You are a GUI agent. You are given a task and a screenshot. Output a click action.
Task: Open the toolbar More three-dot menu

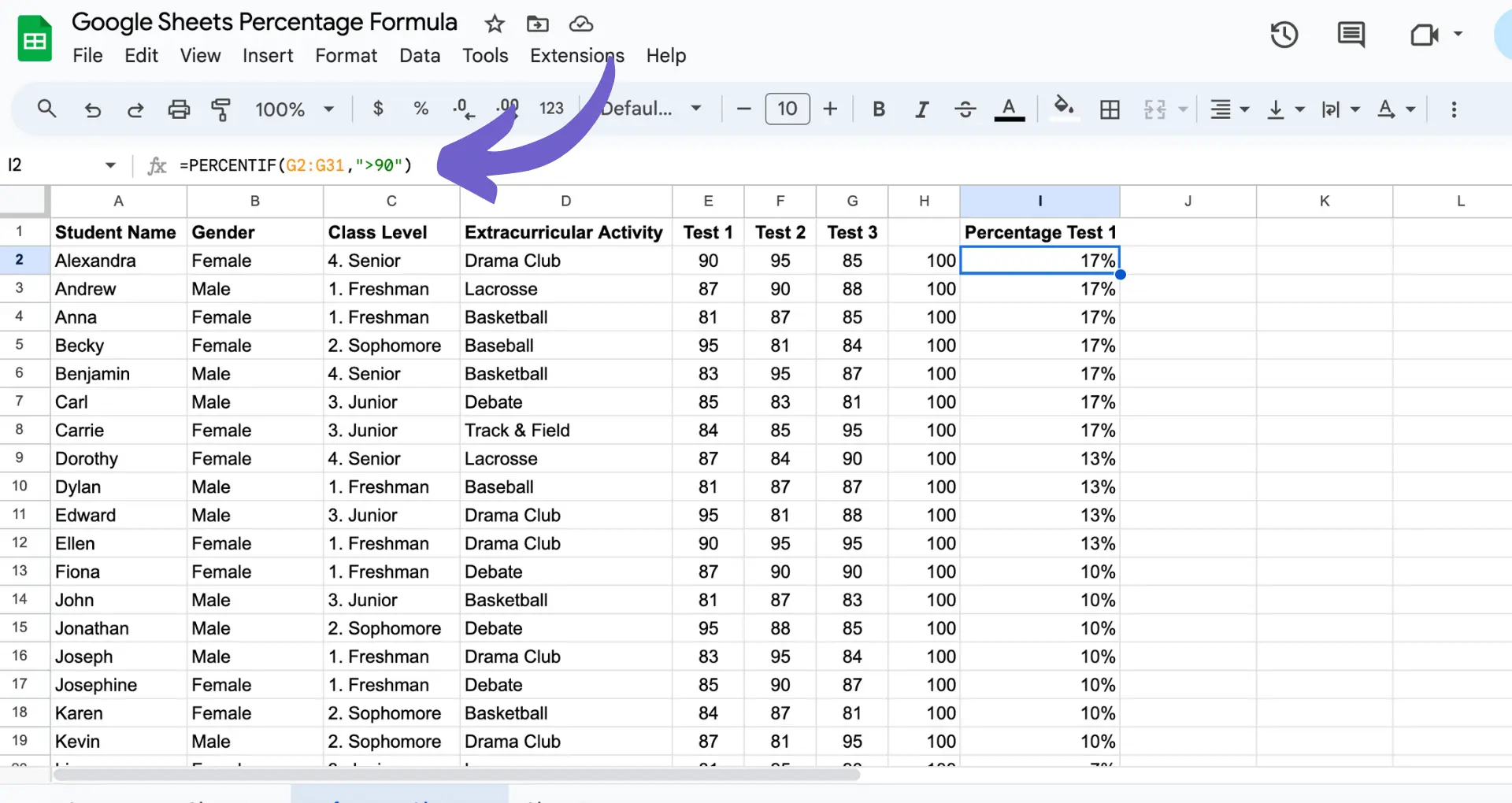click(1454, 109)
